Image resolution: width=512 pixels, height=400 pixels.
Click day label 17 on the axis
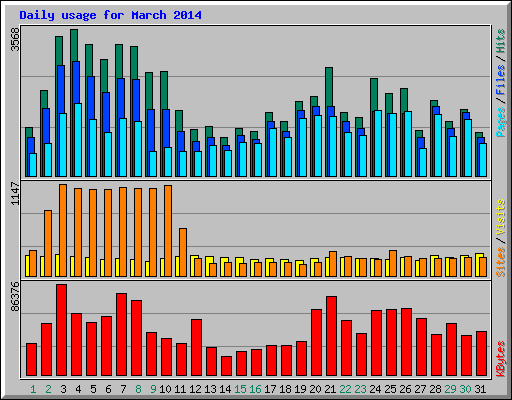[270, 389]
